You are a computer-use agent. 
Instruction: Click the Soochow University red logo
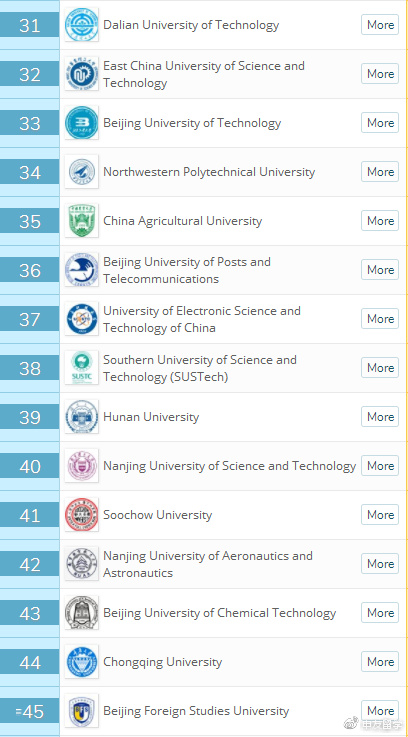(82, 515)
